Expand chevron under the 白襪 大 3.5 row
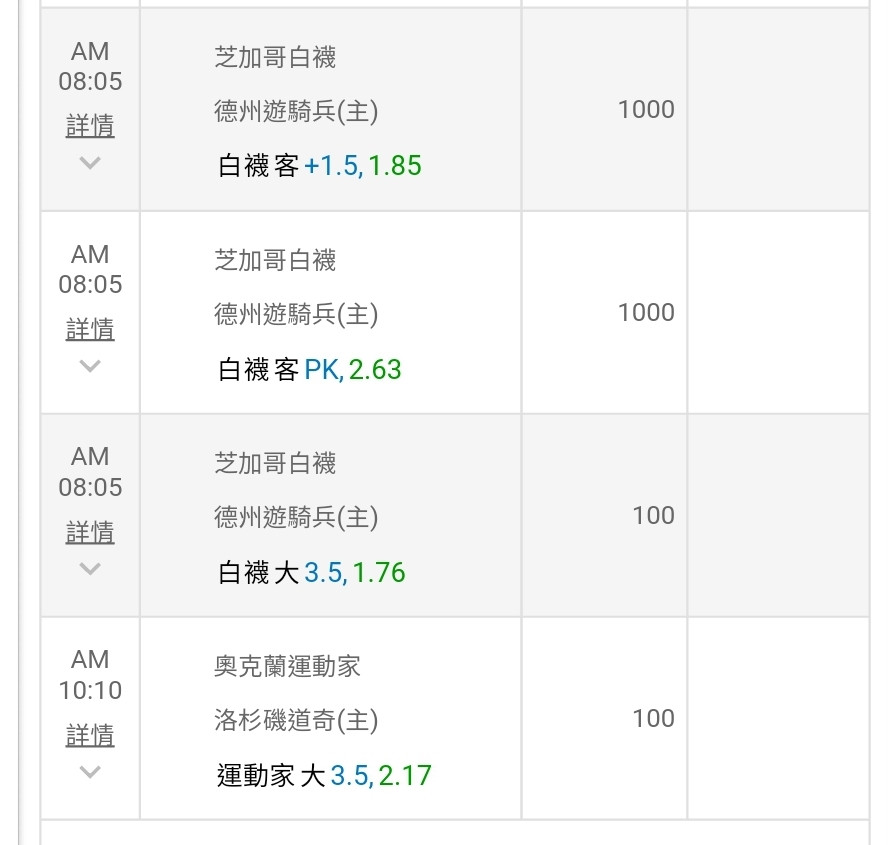 click(x=90, y=568)
